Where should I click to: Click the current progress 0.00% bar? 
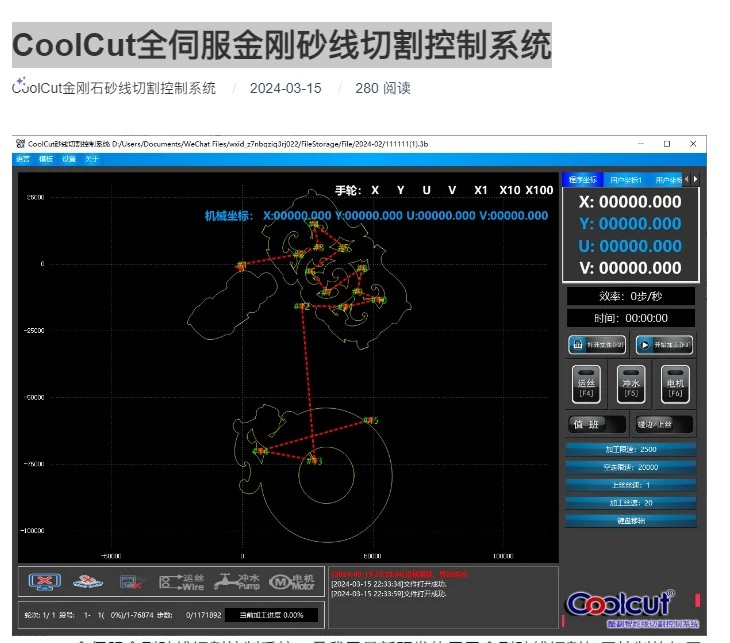[x=271, y=615]
